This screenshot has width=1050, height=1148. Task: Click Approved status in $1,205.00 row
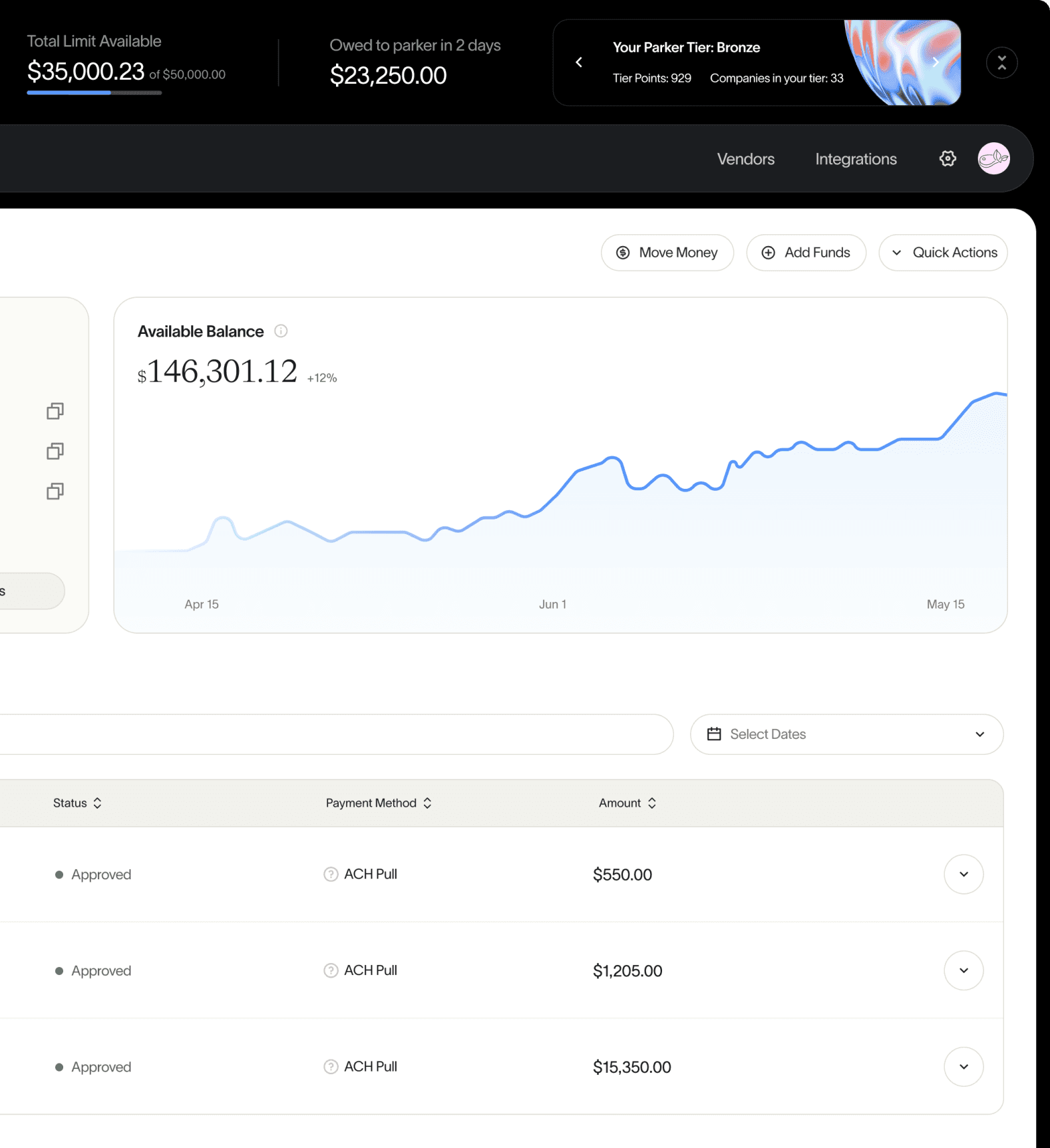[x=101, y=971]
